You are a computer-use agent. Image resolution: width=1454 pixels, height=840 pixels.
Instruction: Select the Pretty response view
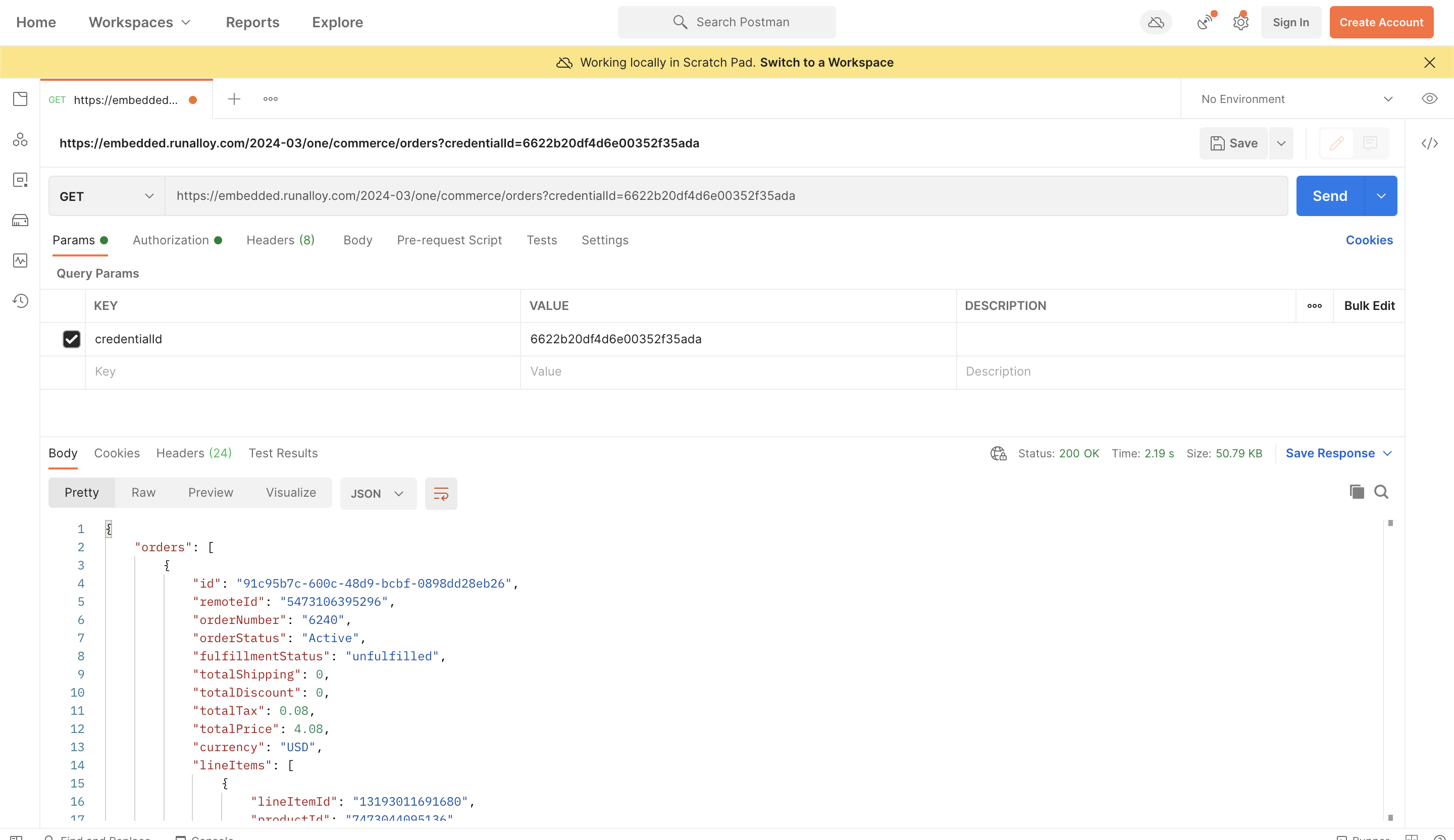pyautogui.click(x=81, y=493)
